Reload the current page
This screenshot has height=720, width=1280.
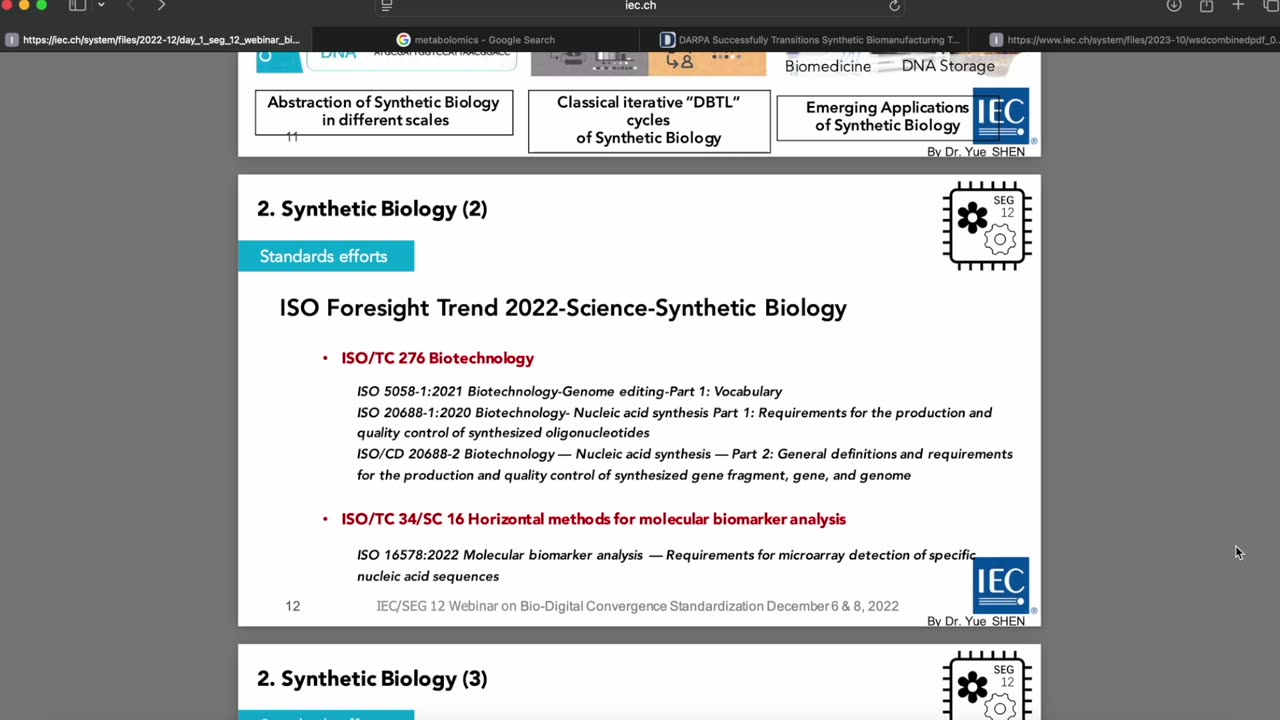pos(894,6)
